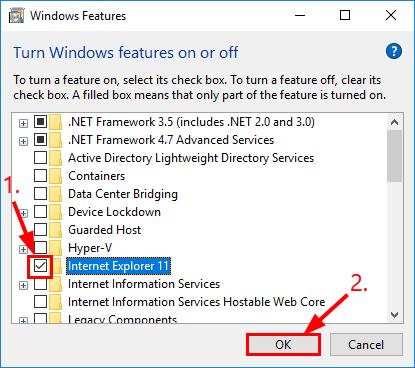Tick the Guarded Host checkbox
The width and height of the screenshot is (415, 368).
[40, 230]
